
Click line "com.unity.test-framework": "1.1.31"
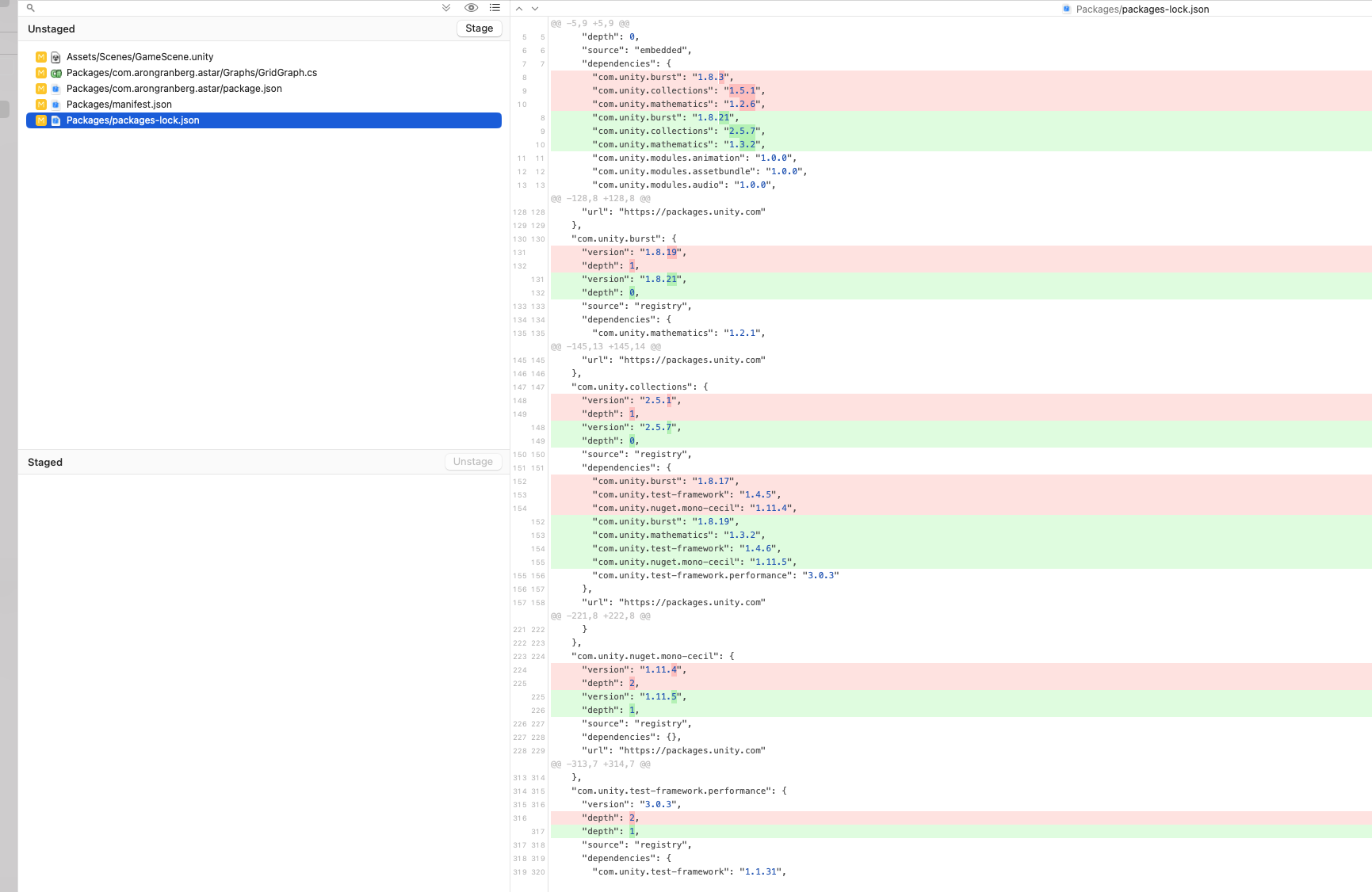961,872
